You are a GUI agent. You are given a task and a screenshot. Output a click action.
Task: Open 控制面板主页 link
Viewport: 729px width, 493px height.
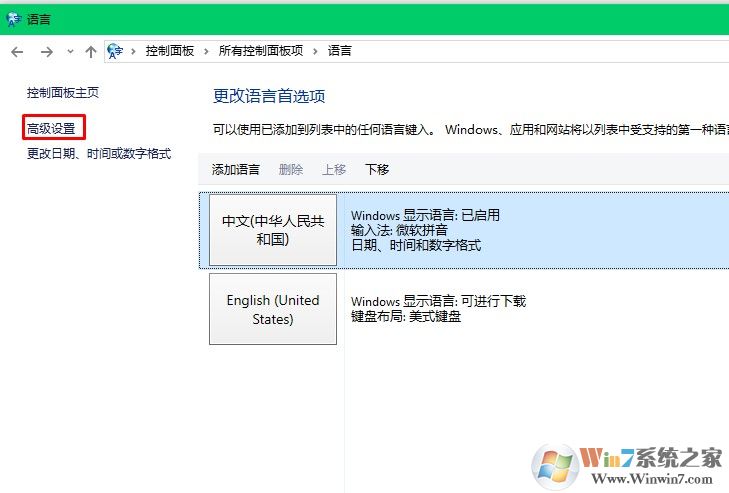[x=63, y=93]
